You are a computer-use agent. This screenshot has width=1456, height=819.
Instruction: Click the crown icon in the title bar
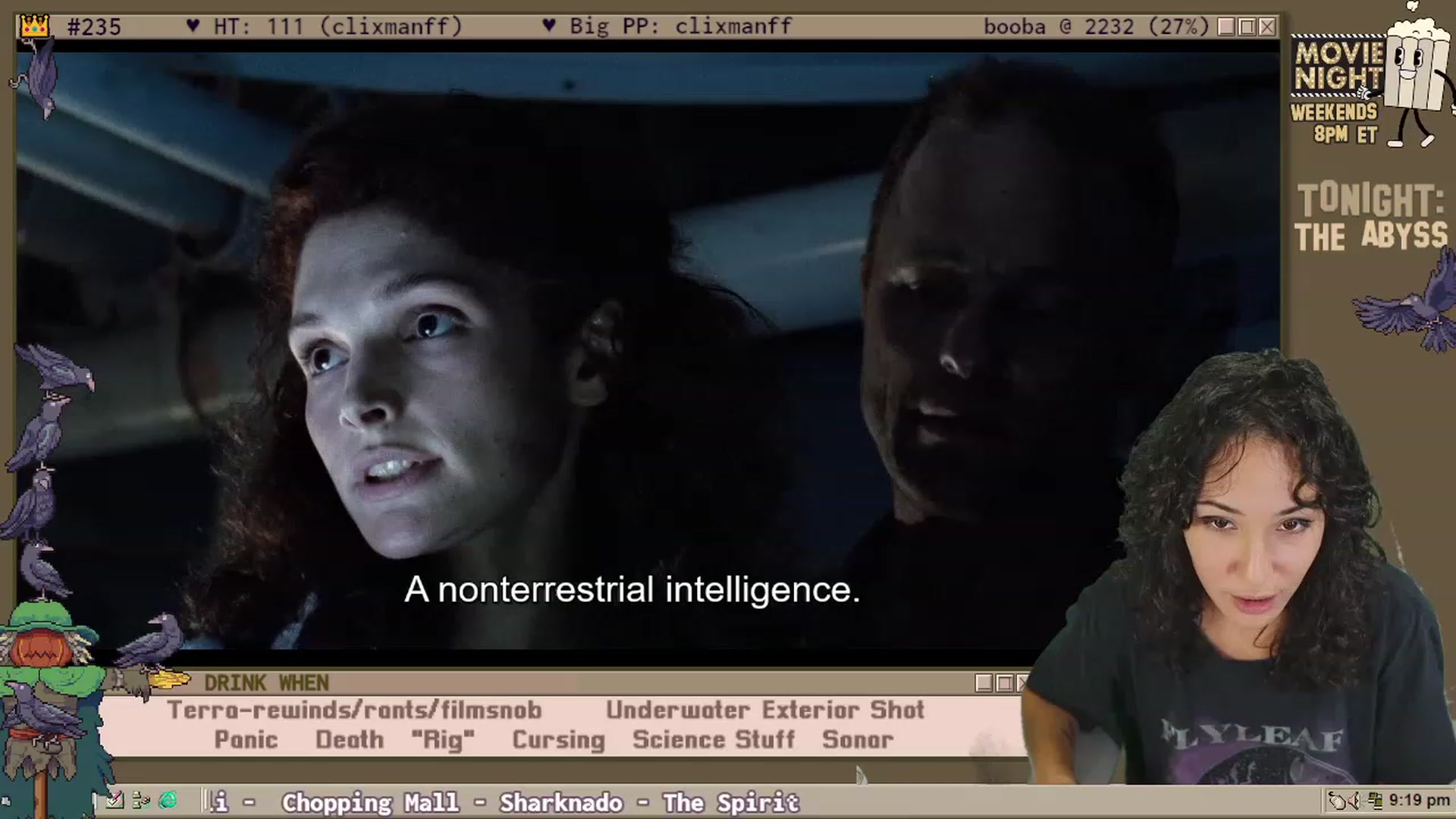tap(35, 27)
